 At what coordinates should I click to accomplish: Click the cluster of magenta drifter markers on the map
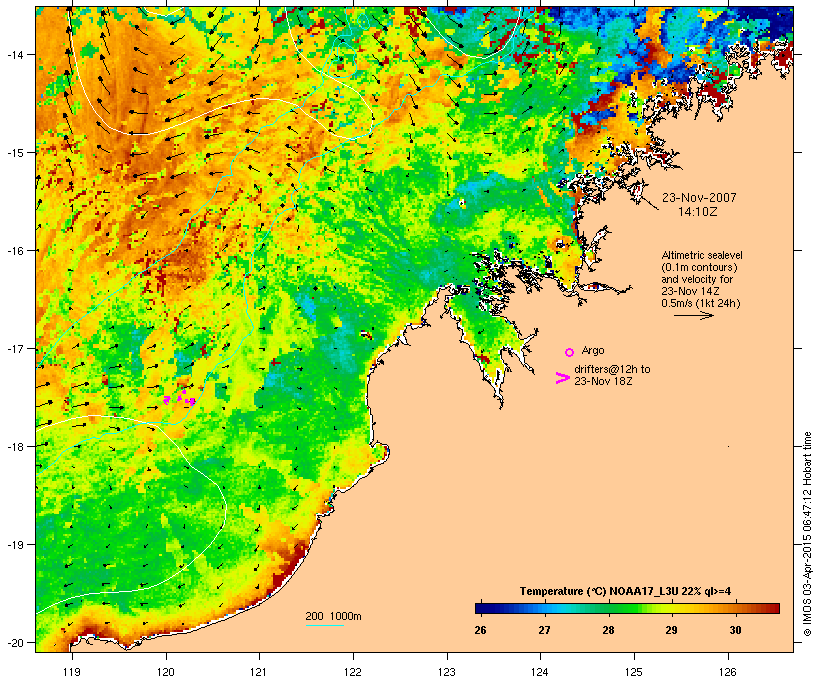(180, 398)
